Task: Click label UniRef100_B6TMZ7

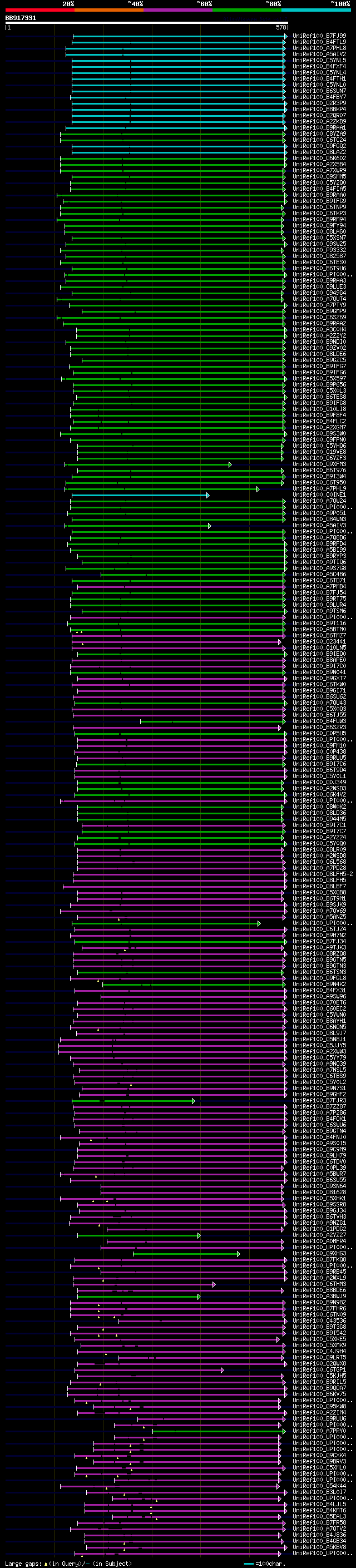Action: click(319, 635)
